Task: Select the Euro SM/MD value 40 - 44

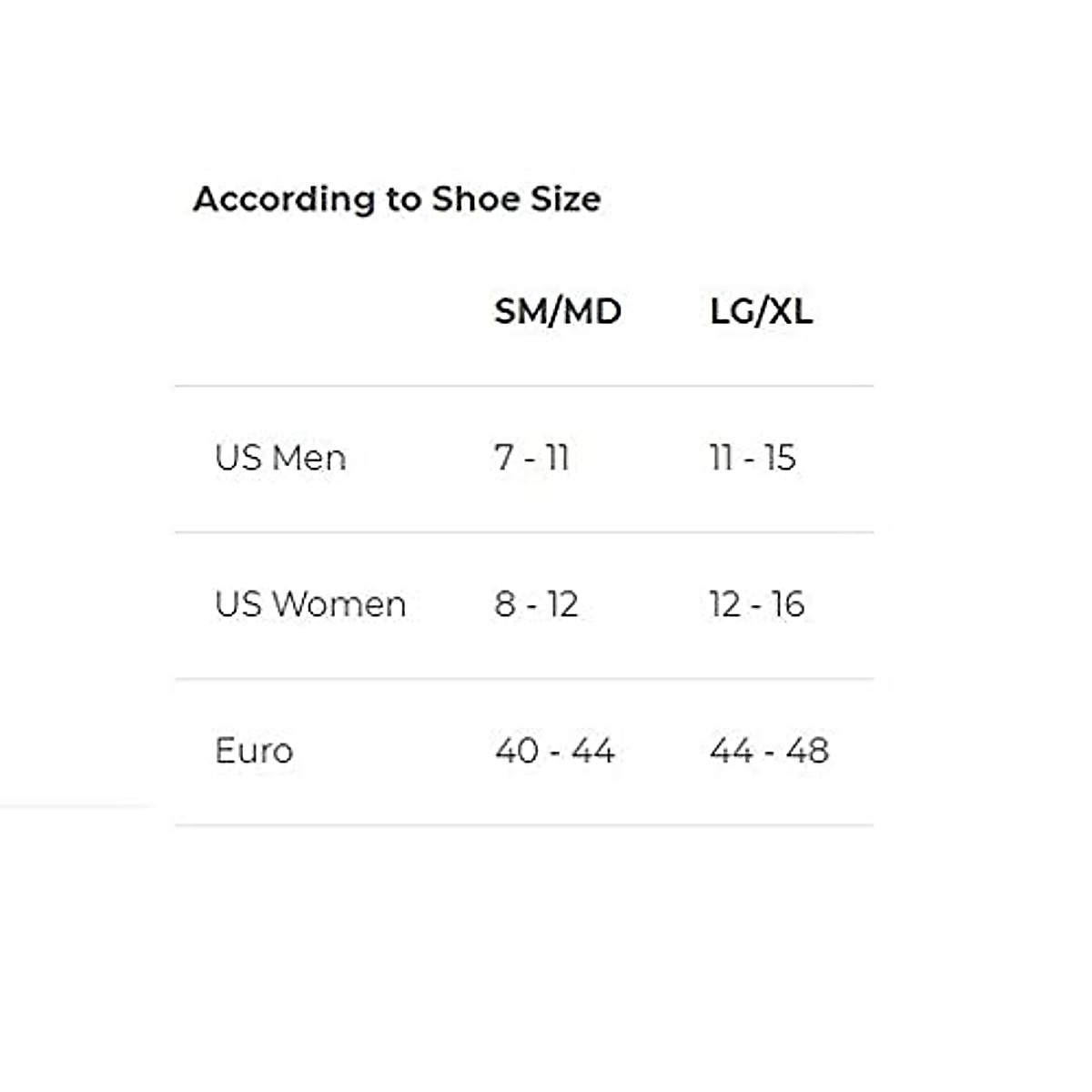Action: 554,752
